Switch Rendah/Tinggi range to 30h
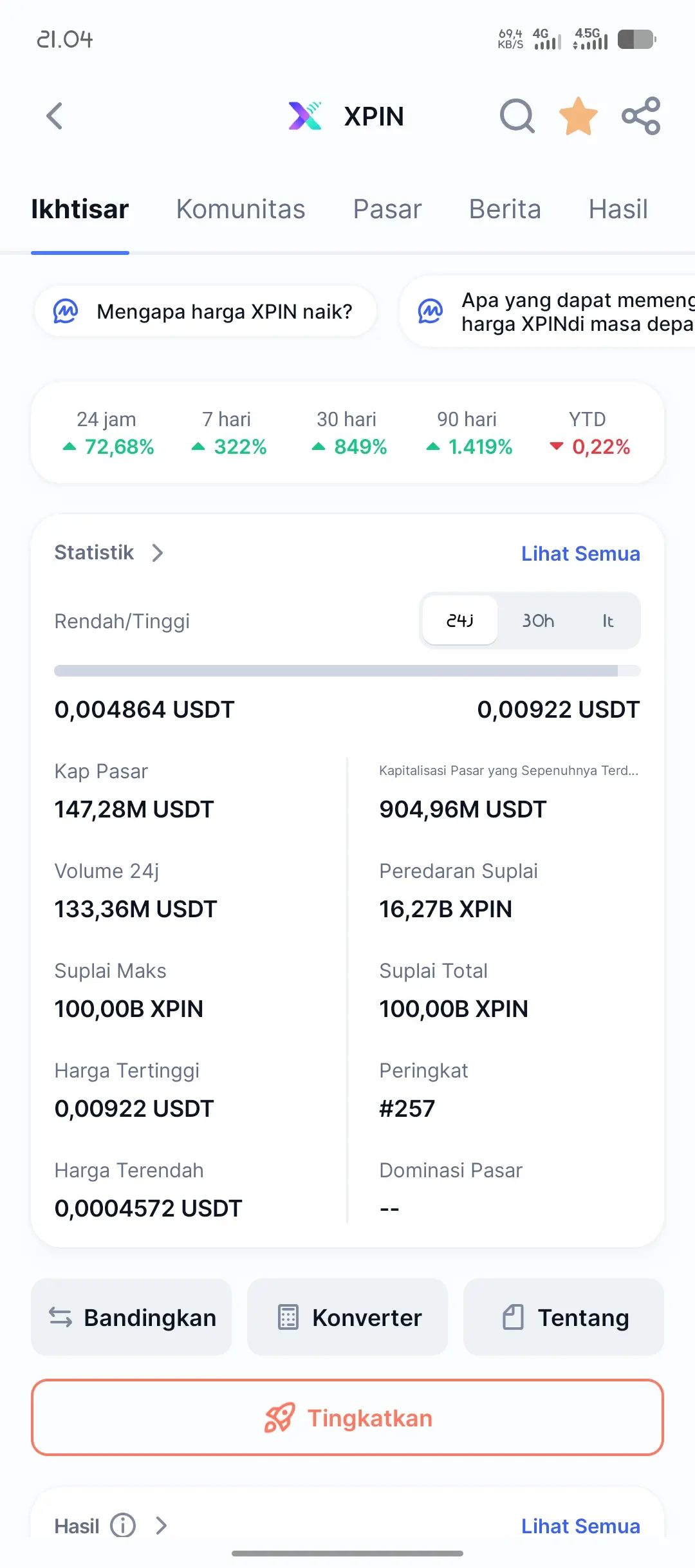695x1568 pixels. click(x=538, y=621)
